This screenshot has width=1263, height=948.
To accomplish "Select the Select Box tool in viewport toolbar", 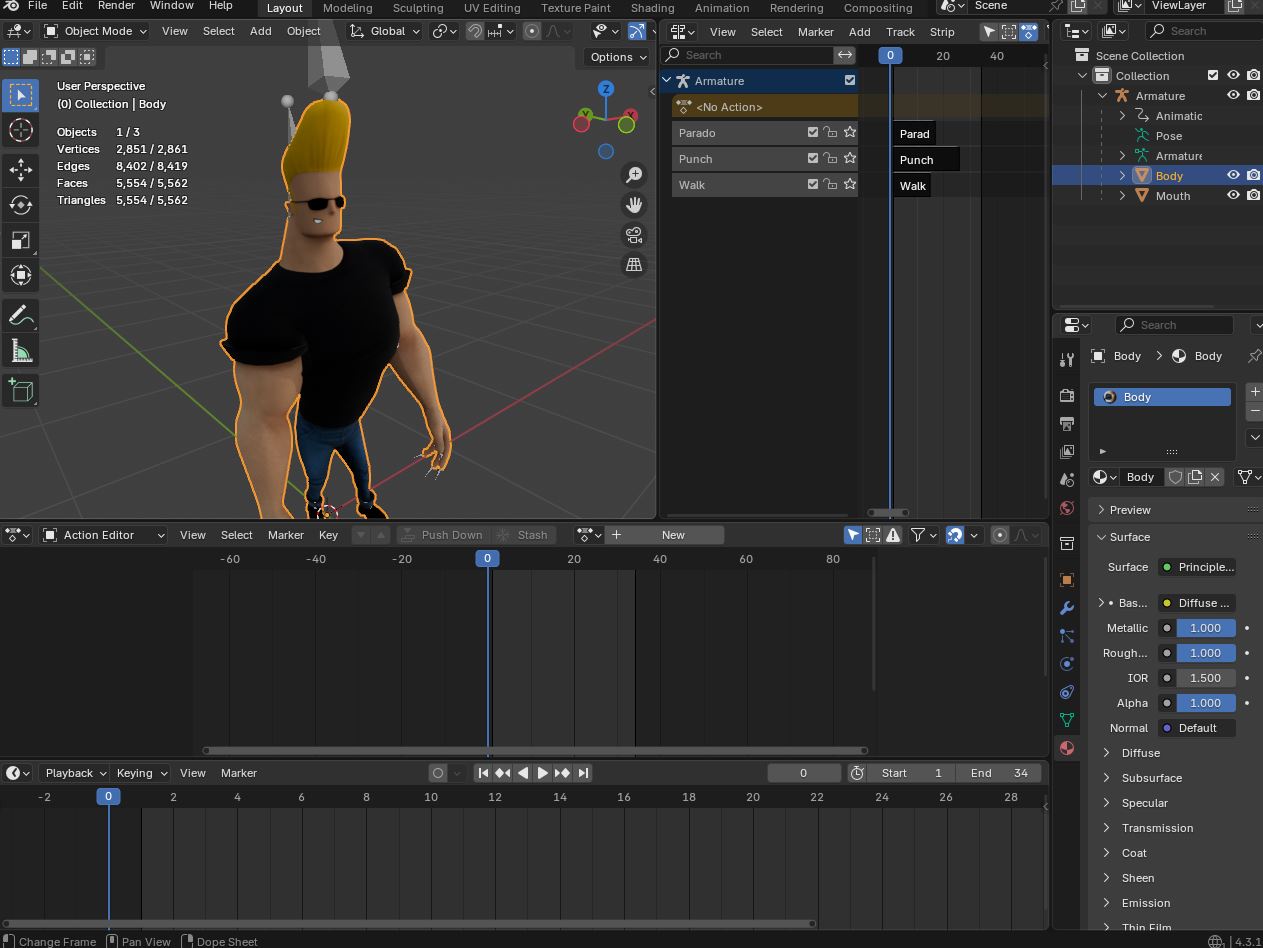I will (21, 95).
